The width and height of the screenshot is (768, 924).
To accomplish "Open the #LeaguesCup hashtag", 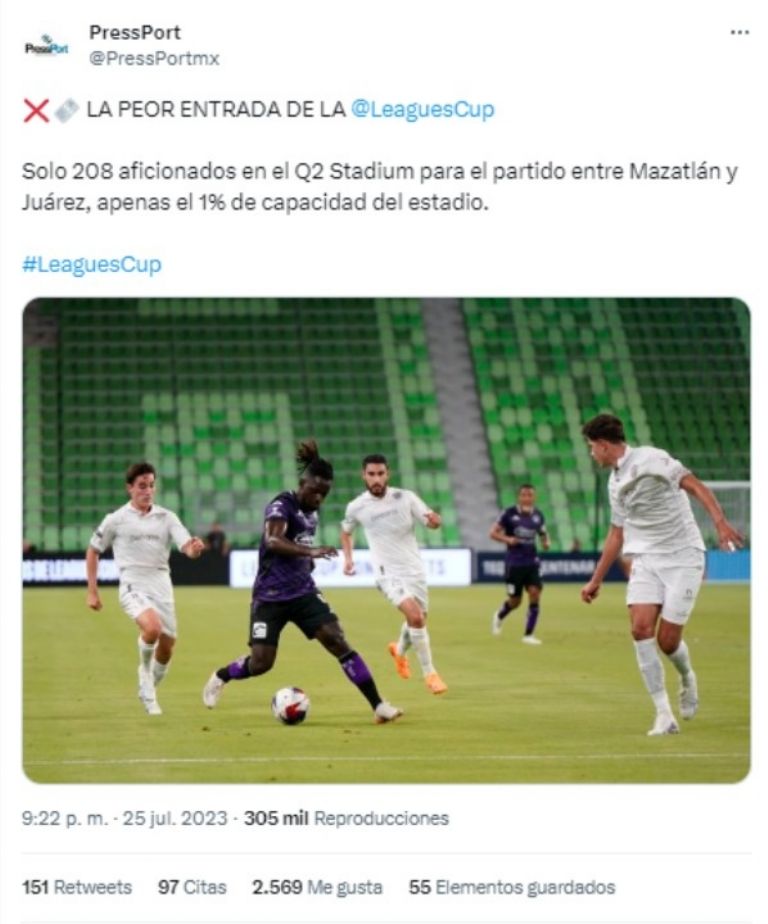I will [91, 265].
